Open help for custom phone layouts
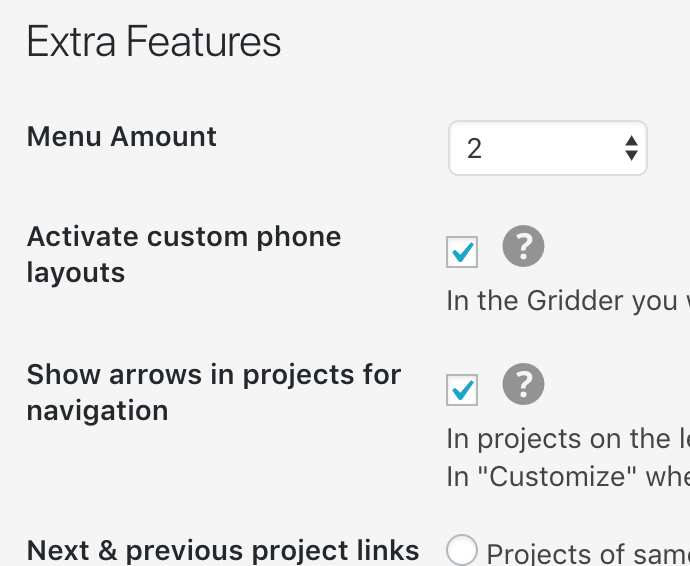Image resolution: width=690 pixels, height=566 pixels. pos(523,246)
